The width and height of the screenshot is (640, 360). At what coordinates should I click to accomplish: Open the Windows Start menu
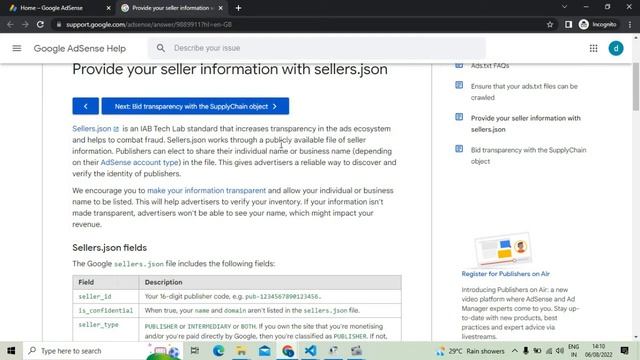coord(11,351)
